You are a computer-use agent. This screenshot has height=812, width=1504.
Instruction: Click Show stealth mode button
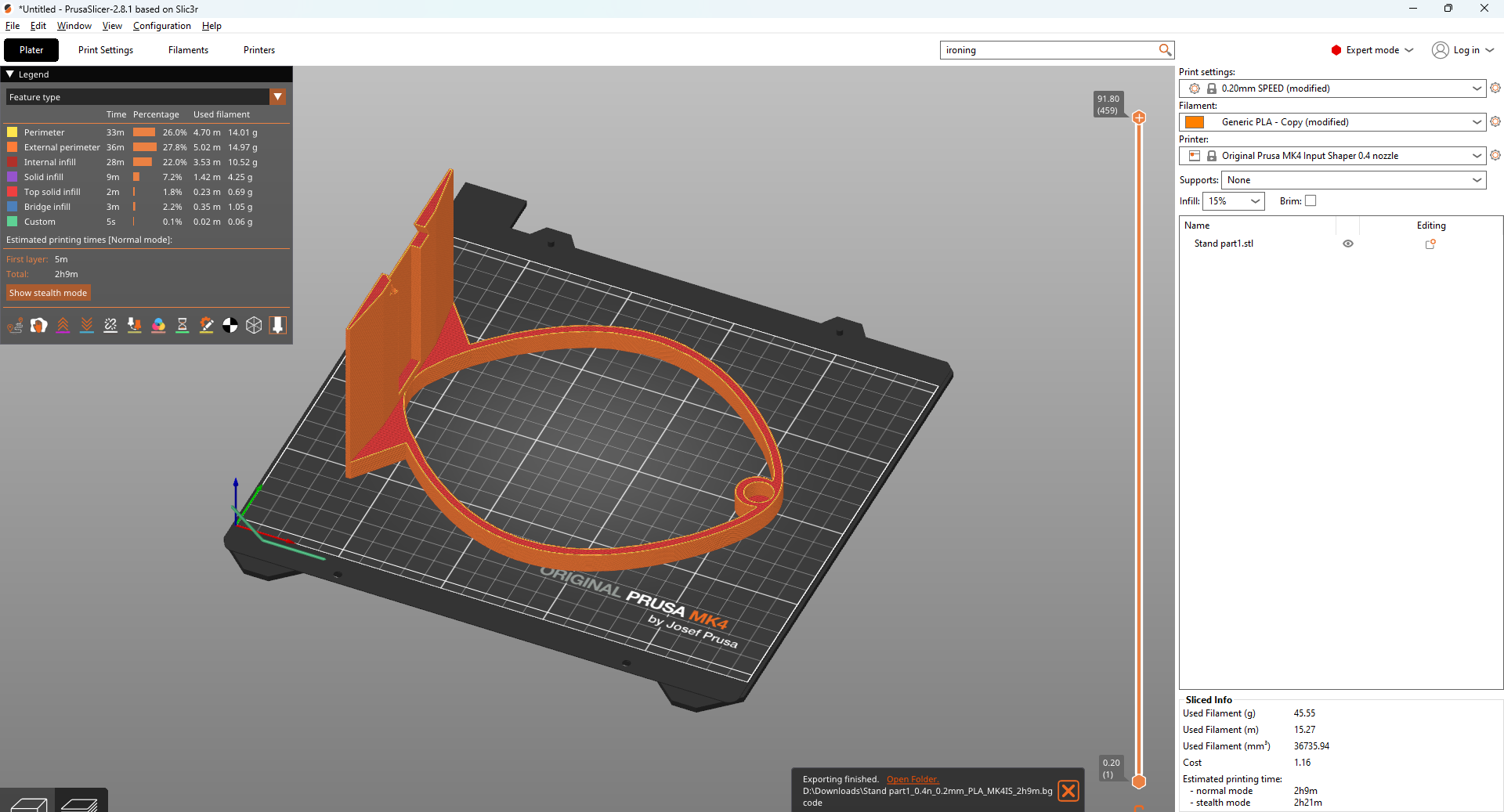48,293
